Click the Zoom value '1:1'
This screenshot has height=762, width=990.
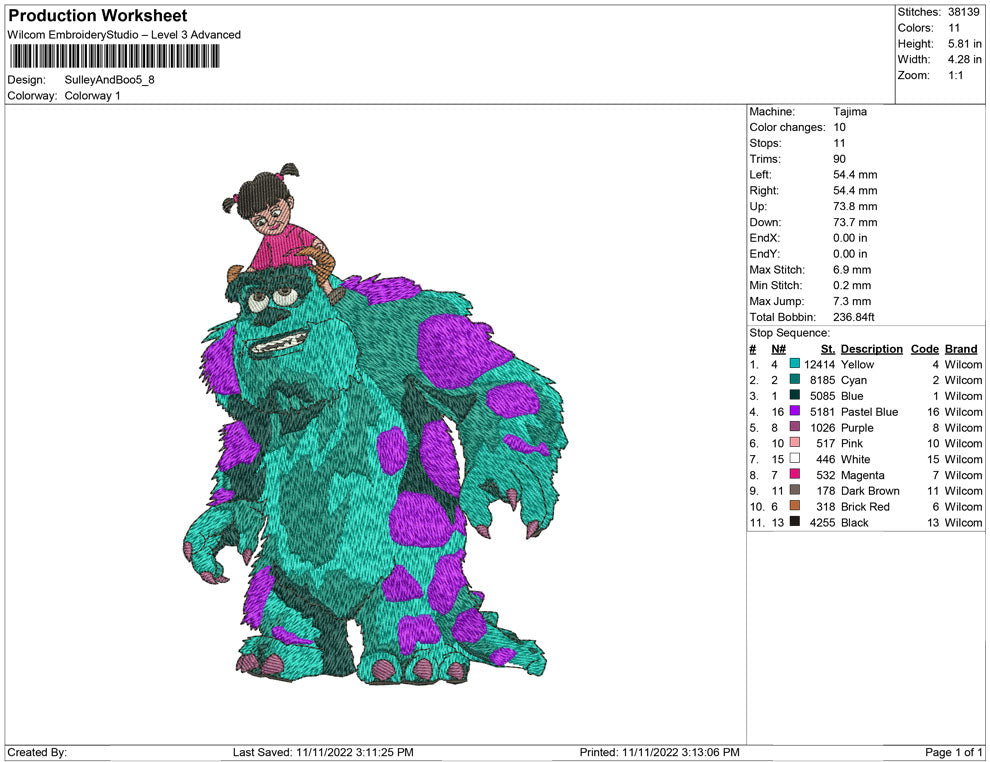[x=956, y=75]
